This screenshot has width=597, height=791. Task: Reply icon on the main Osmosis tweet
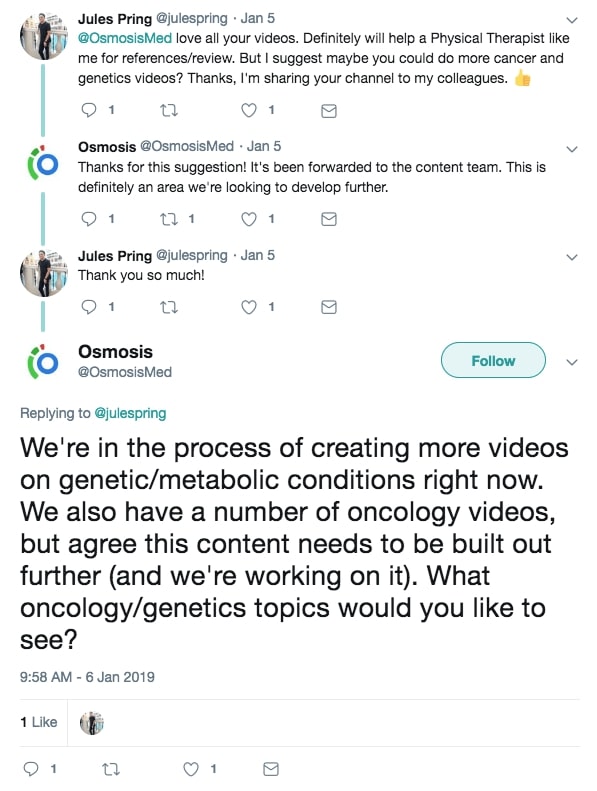click(x=31, y=769)
